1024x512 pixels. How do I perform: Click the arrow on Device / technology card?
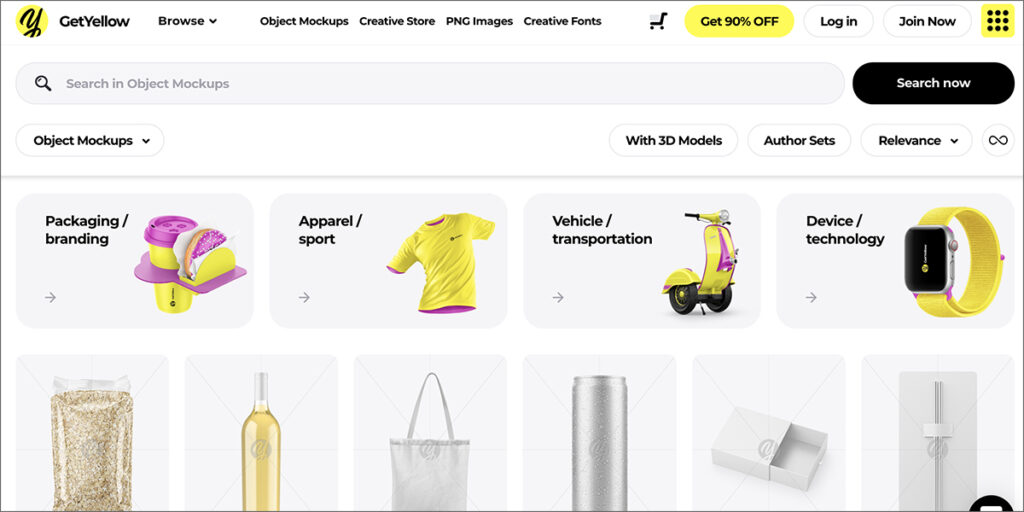(811, 298)
